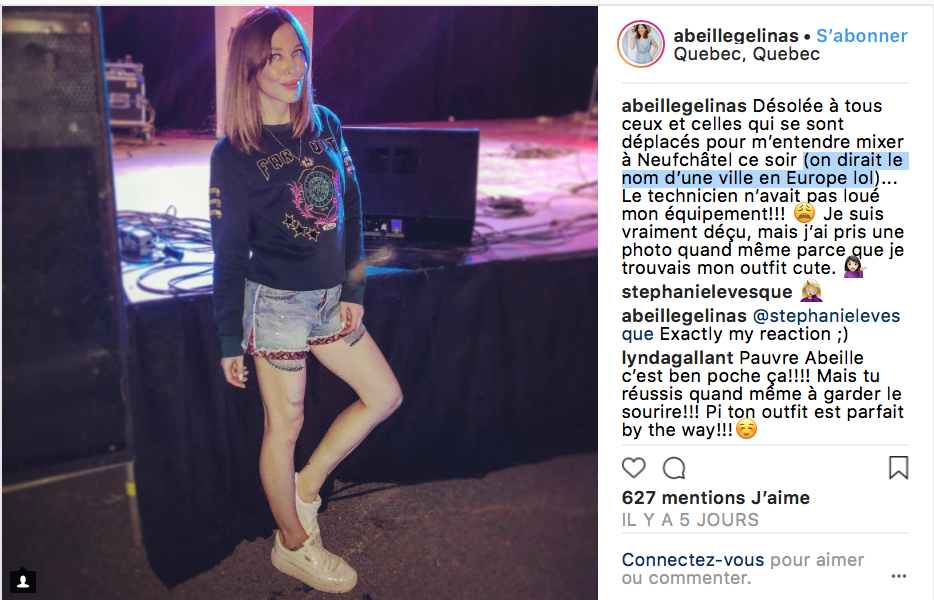Open abeillegelinas name in reply comment
The width and height of the screenshot is (934, 600).
coord(684,316)
